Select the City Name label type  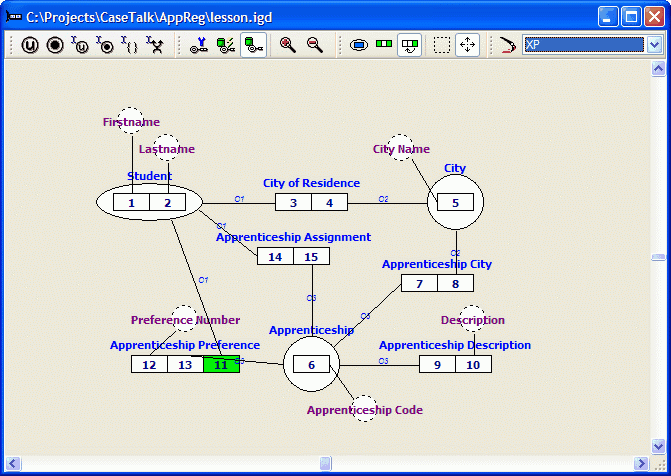pyautogui.click(x=401, y=149)
